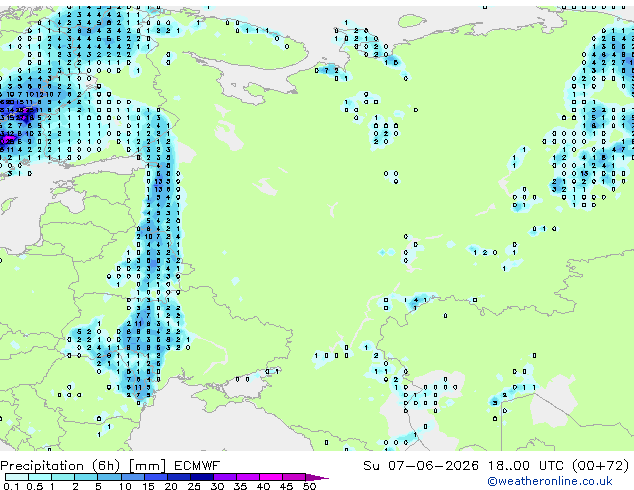Click the legend value label '50'
Screen dimensions: 634x490
tap(309, 486)
